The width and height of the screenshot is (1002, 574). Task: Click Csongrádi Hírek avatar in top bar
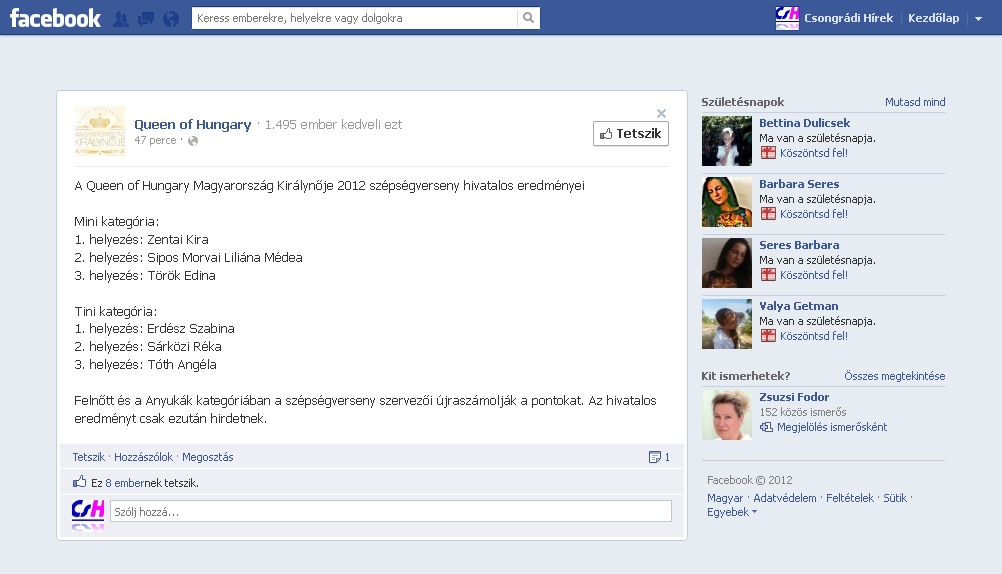pos(787,18)
